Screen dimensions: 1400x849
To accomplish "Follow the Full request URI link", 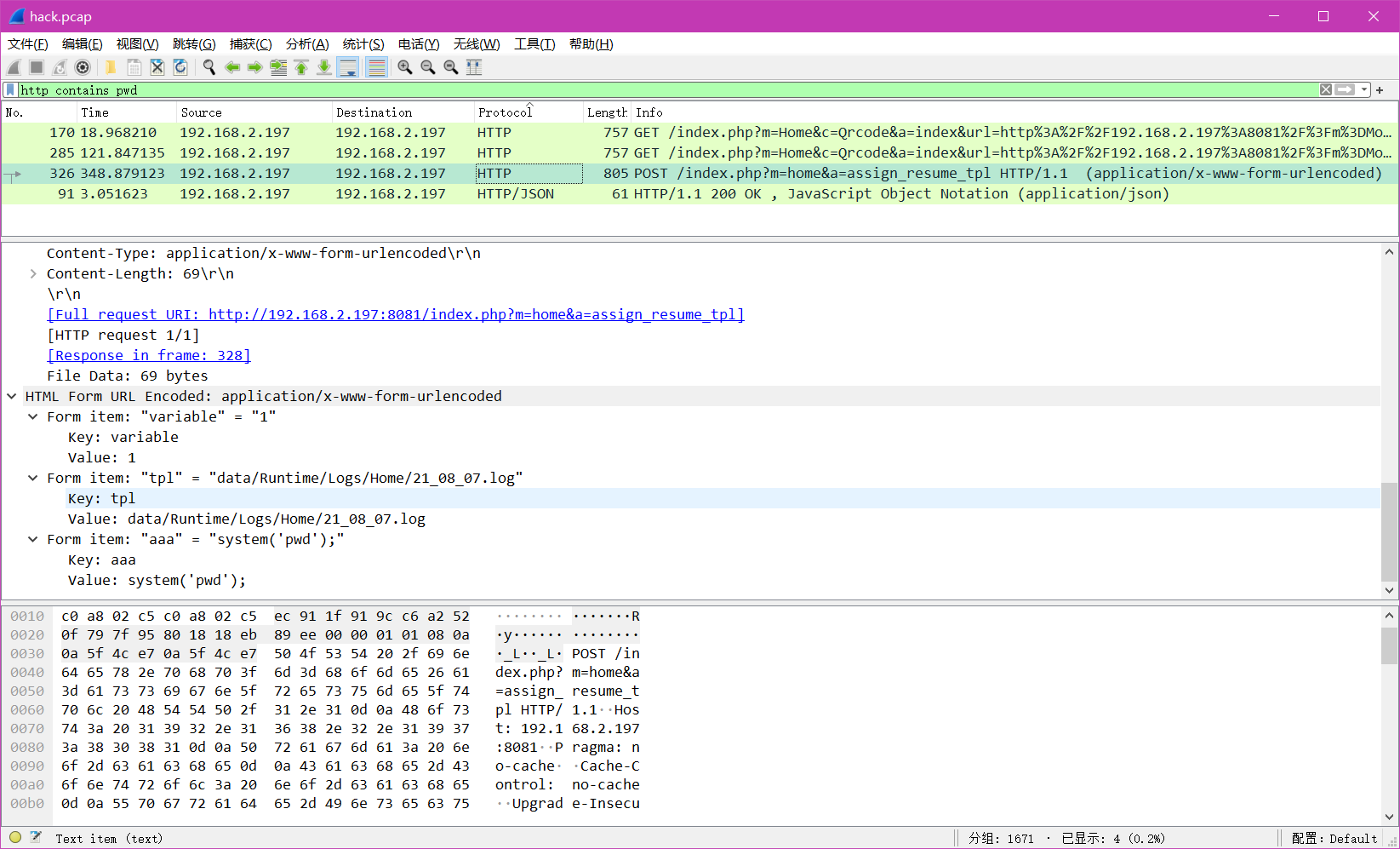I will click(x=396, y=315).
